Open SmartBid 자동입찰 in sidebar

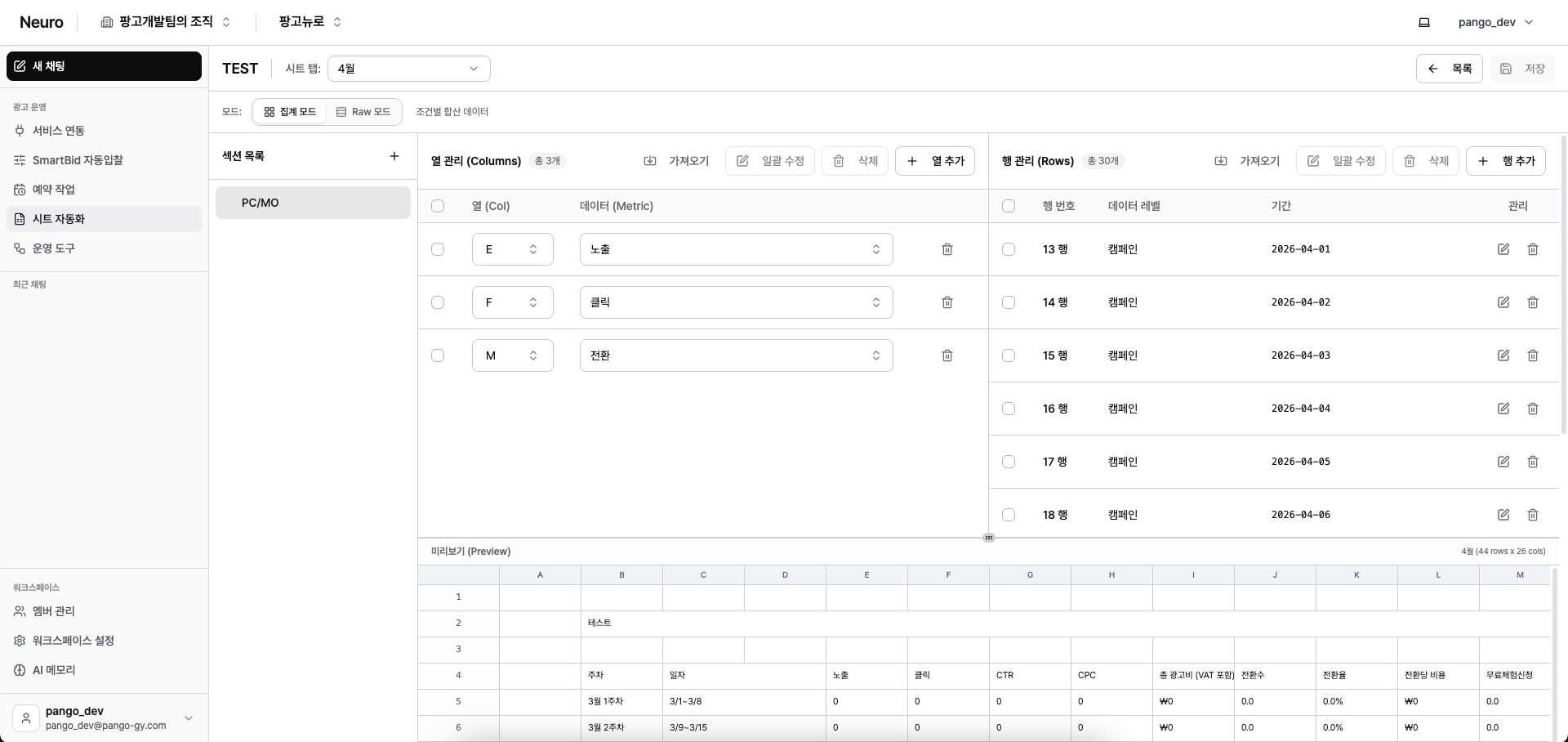(104, 160)
